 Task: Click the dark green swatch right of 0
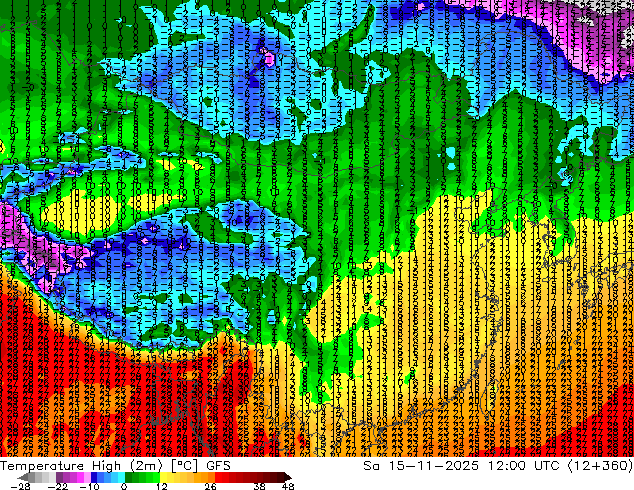[129, 477]
